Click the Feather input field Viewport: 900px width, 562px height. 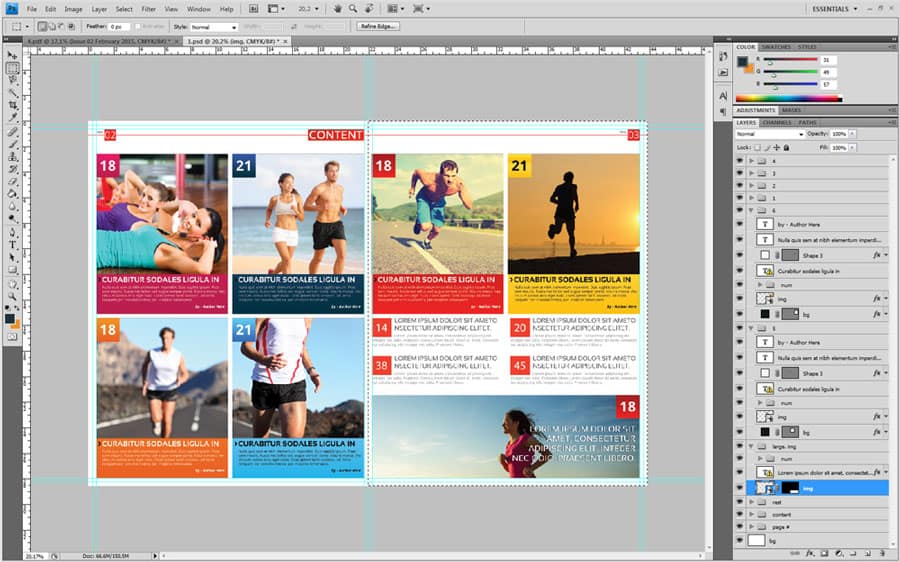(119, 26)
